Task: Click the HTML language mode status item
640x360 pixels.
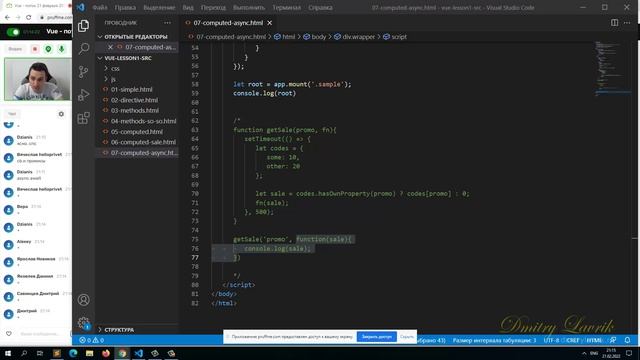Action: [594, 340]
